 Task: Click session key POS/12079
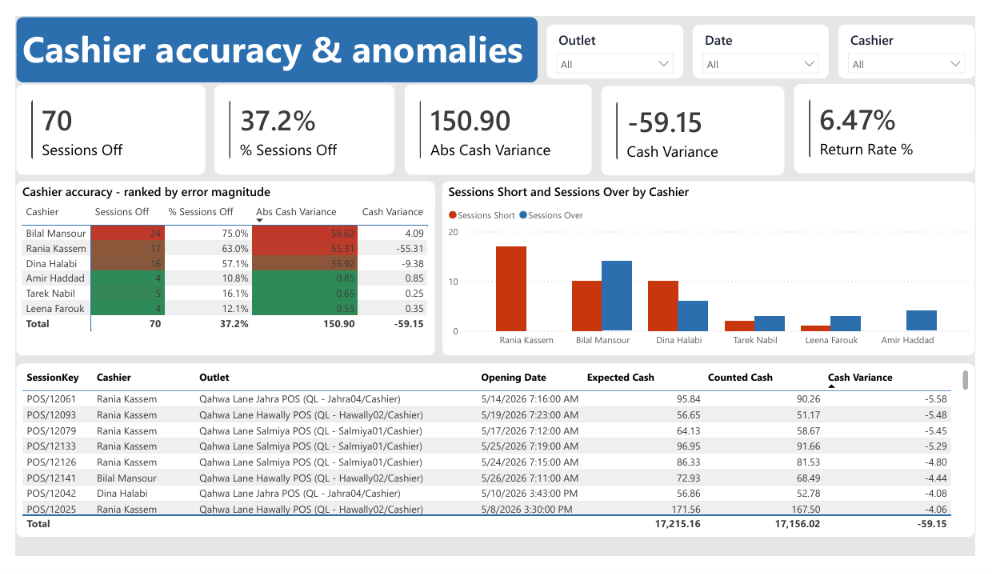point(51,431)
